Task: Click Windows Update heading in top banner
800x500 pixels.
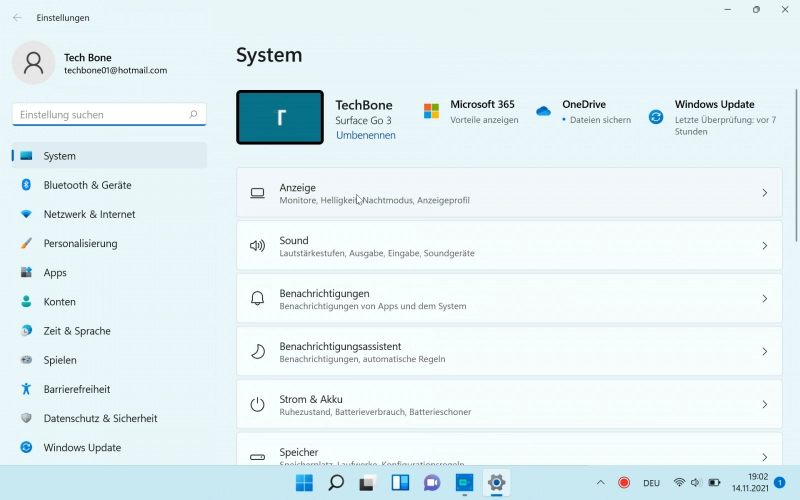Action: pos(714,104)
